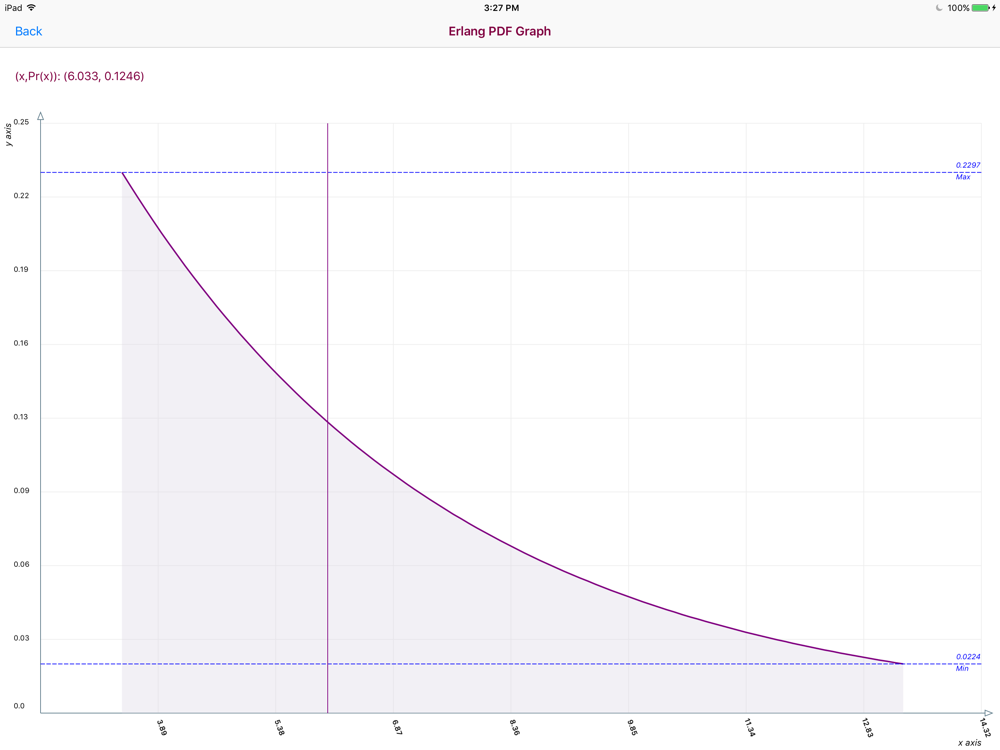Viewport: 1000px width, 750px height.
Task: Go back using the Back button
Action: (29, 31)
